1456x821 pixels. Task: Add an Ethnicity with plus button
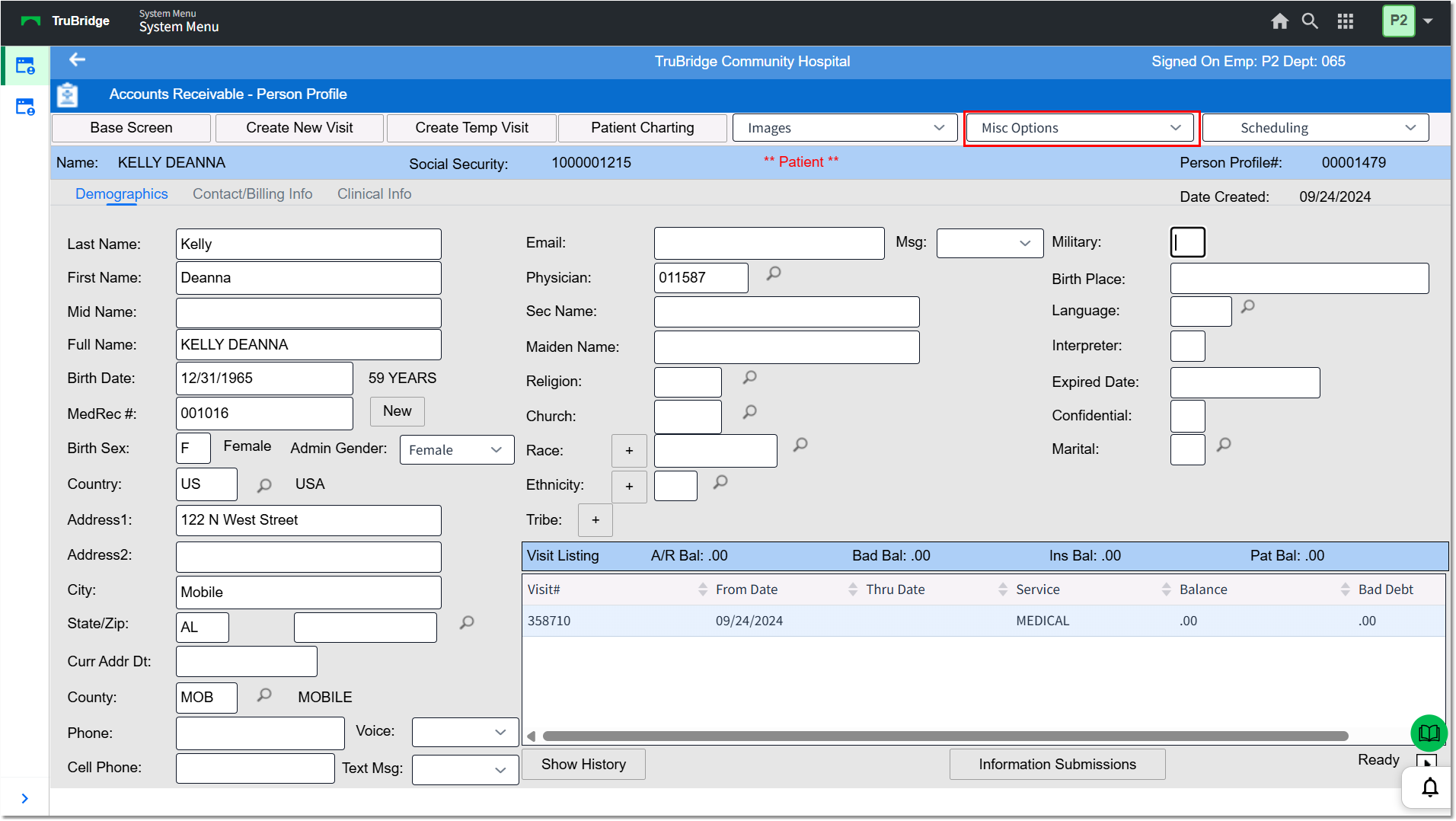pyautogui.click(x=629, y=487)
